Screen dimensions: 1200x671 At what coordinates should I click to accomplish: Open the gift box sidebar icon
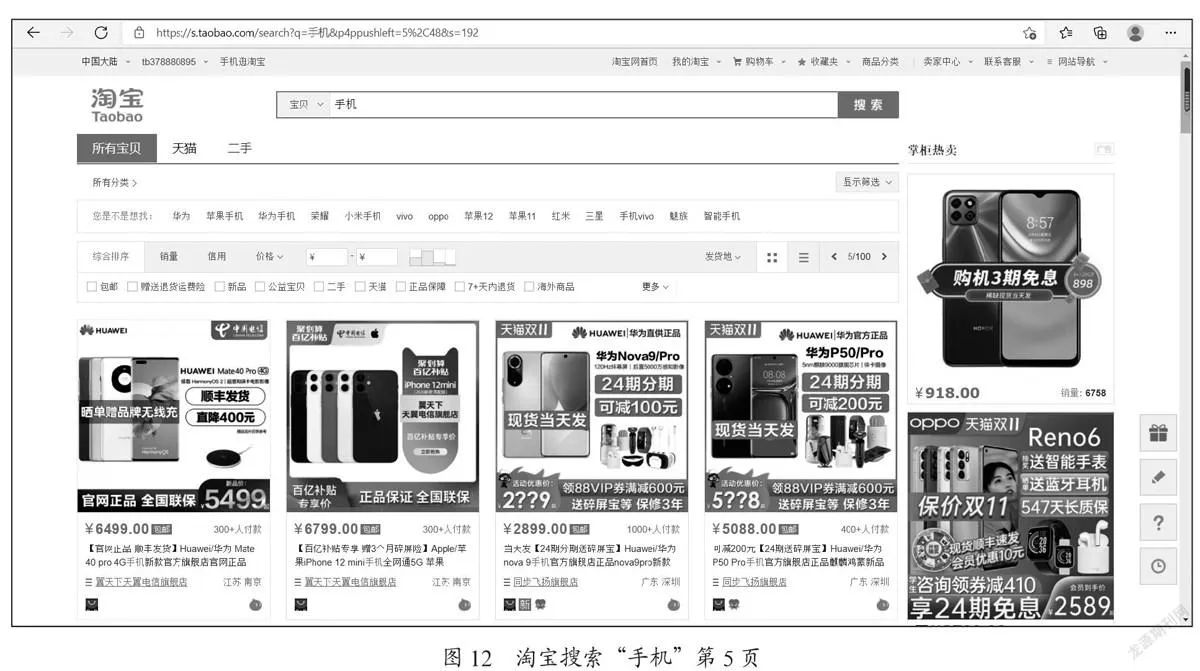[1158, 433]
